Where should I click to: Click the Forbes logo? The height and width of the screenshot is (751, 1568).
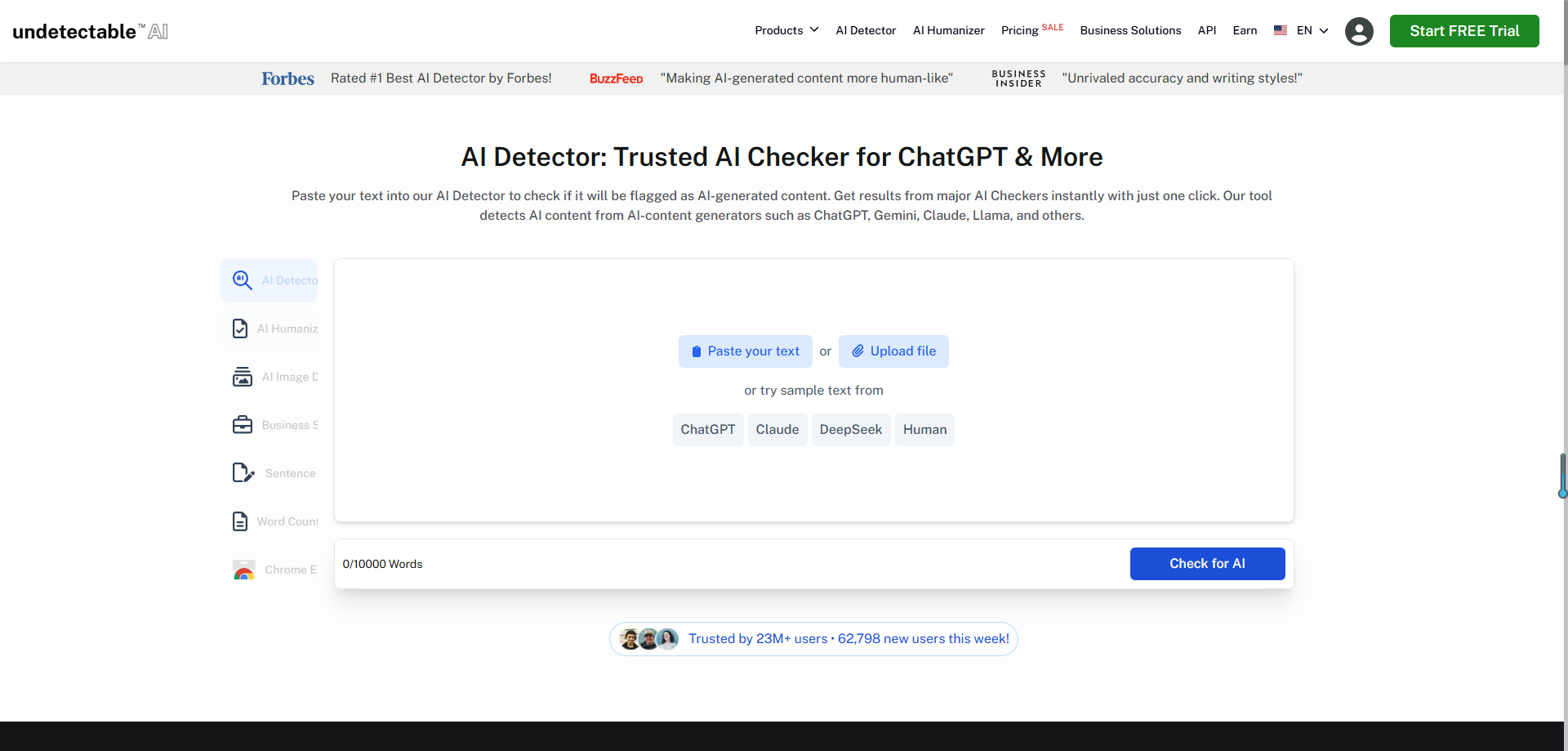287,78
